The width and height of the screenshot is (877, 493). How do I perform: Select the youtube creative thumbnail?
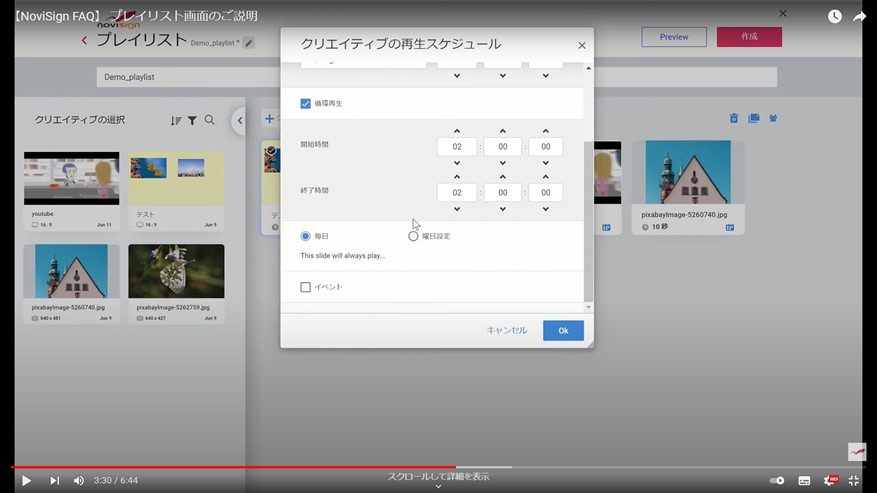[x=72, y=178]
